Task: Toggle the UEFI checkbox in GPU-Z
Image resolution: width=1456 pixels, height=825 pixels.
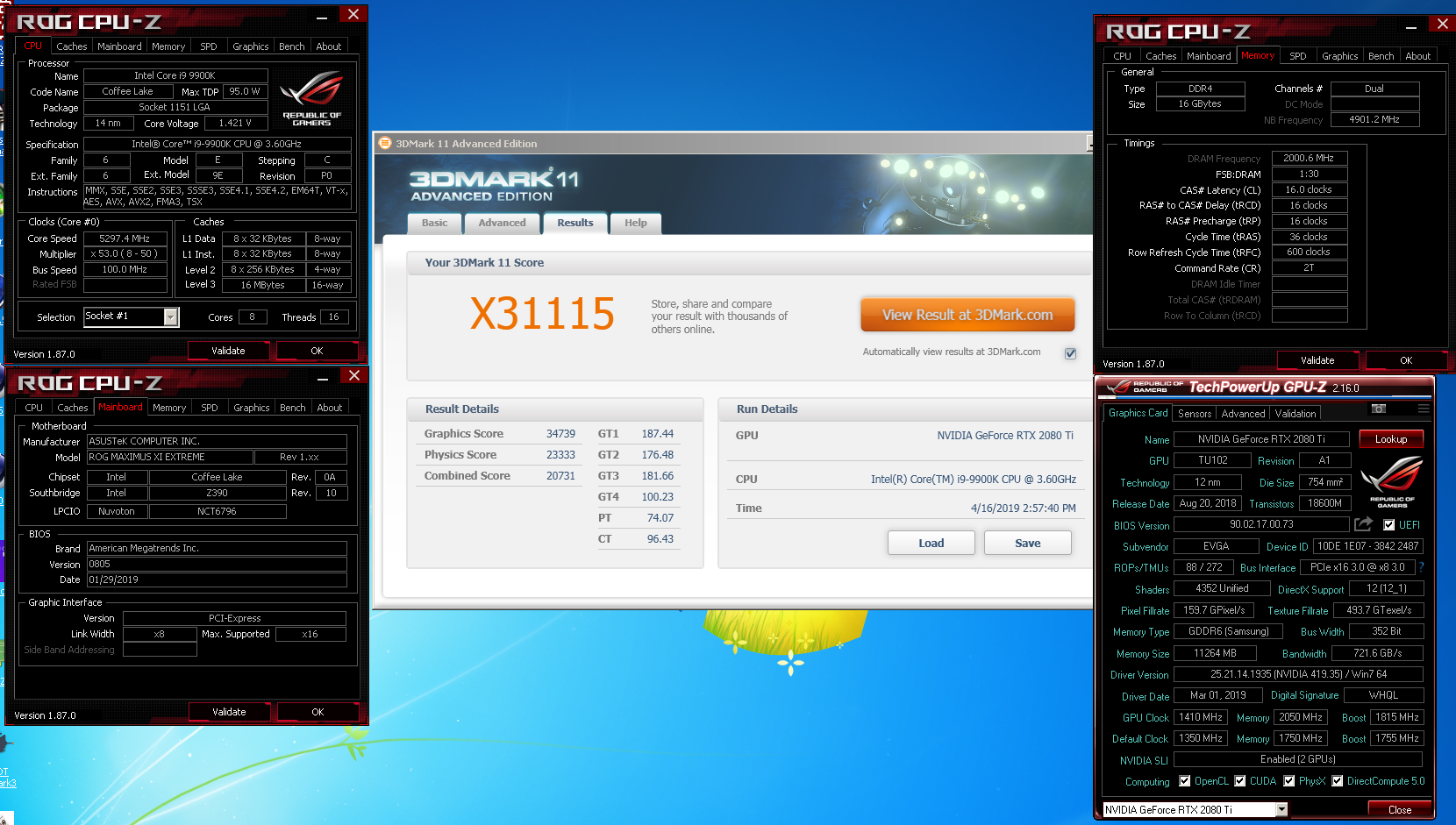Action: [1388, 525]
